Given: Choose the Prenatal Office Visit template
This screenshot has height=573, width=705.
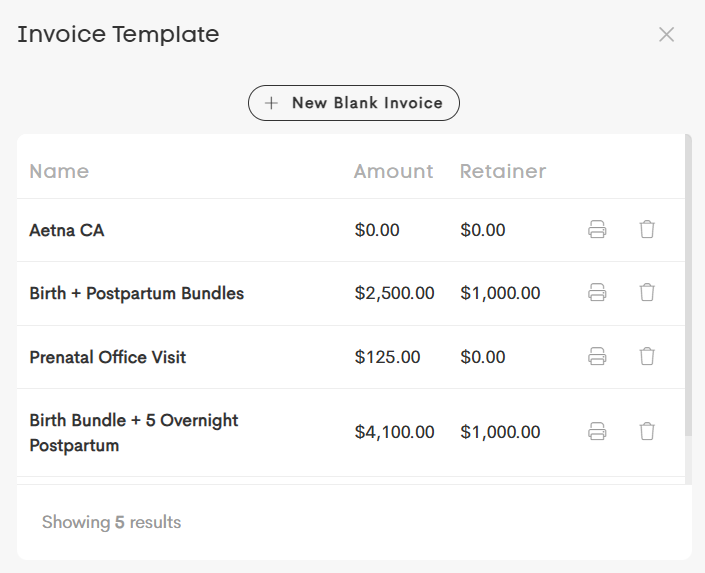Looking at the screenshot, I should coord(107,357).
